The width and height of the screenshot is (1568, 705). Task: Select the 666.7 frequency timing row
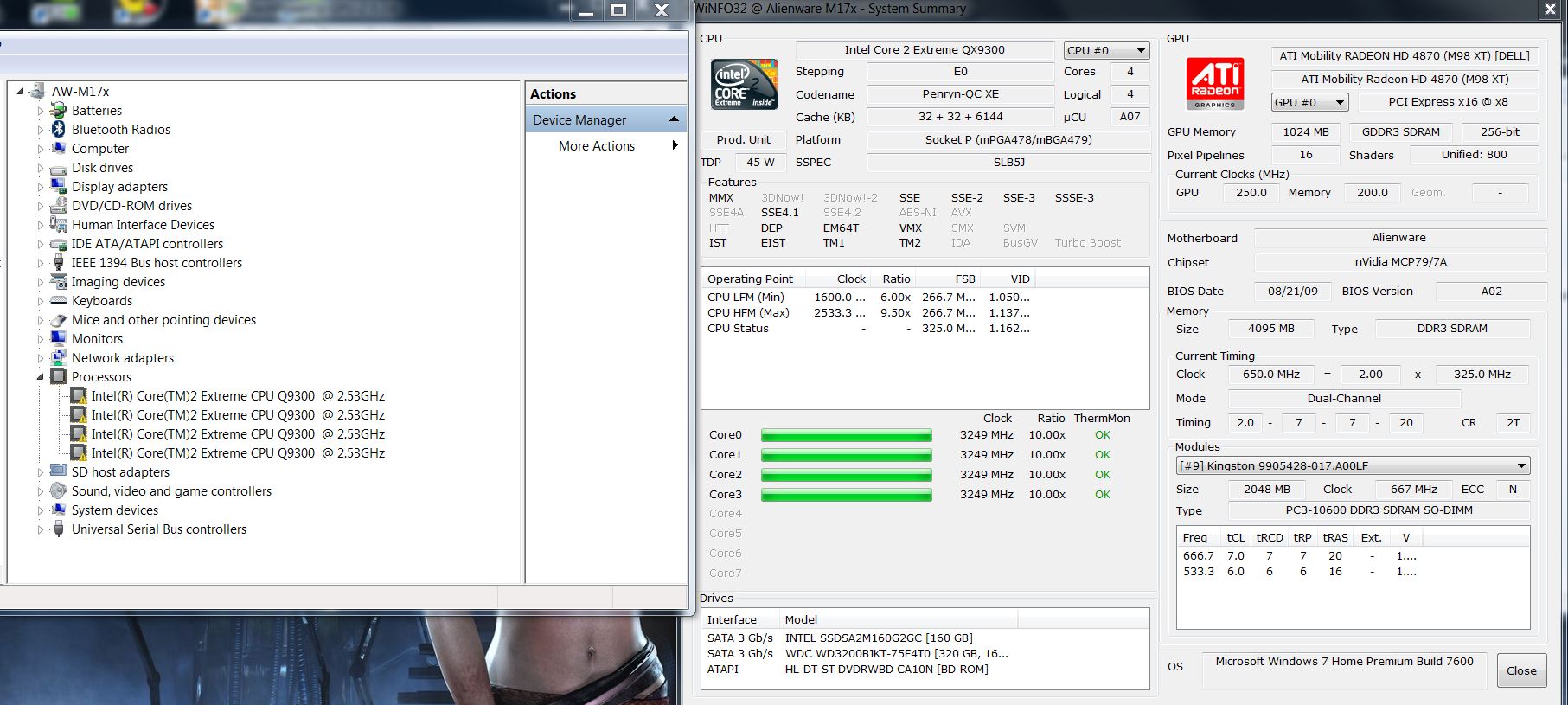[x=1300, y=556]
